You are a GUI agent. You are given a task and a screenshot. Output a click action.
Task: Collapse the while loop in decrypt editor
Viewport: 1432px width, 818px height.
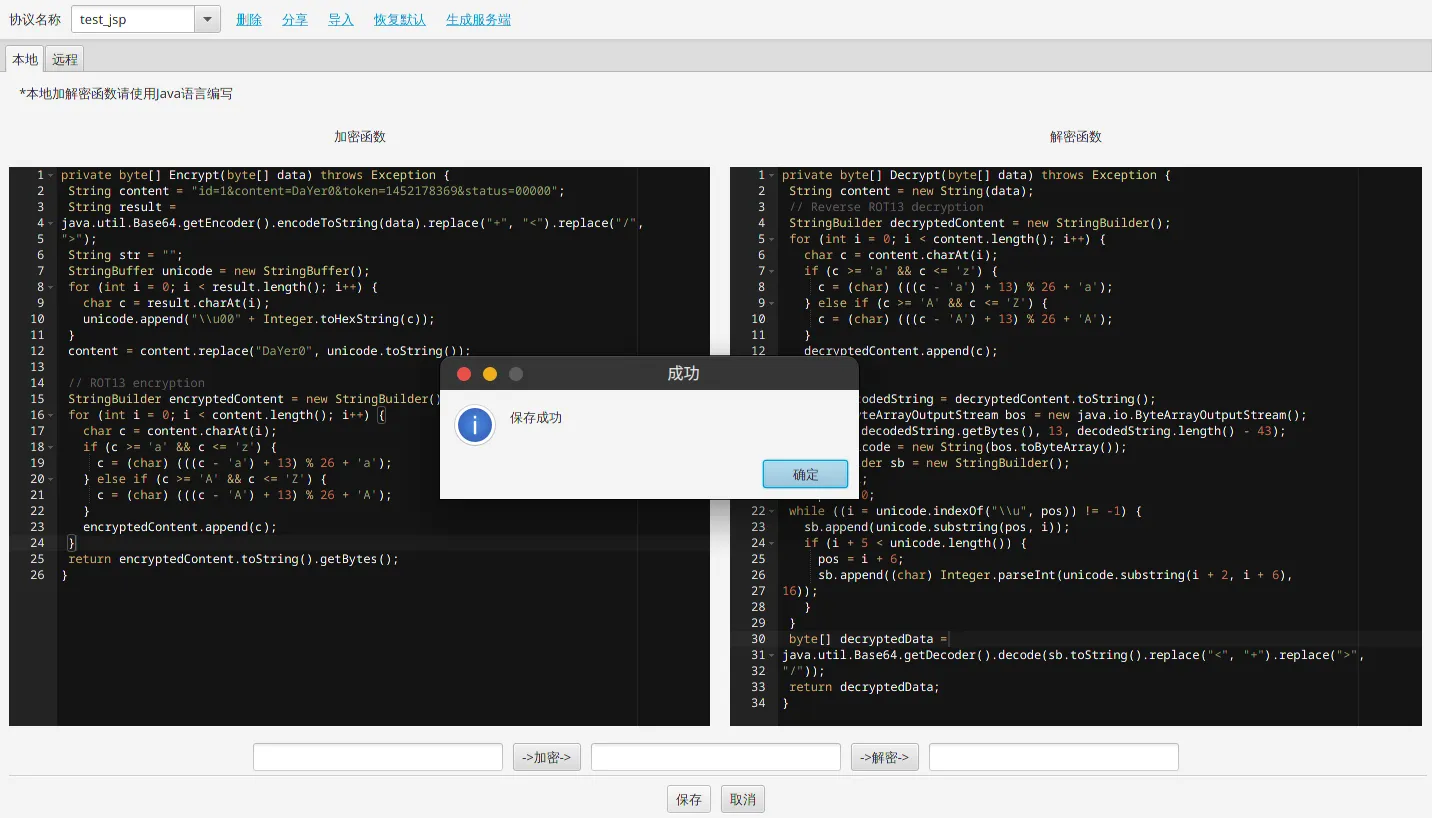[772, 511]
